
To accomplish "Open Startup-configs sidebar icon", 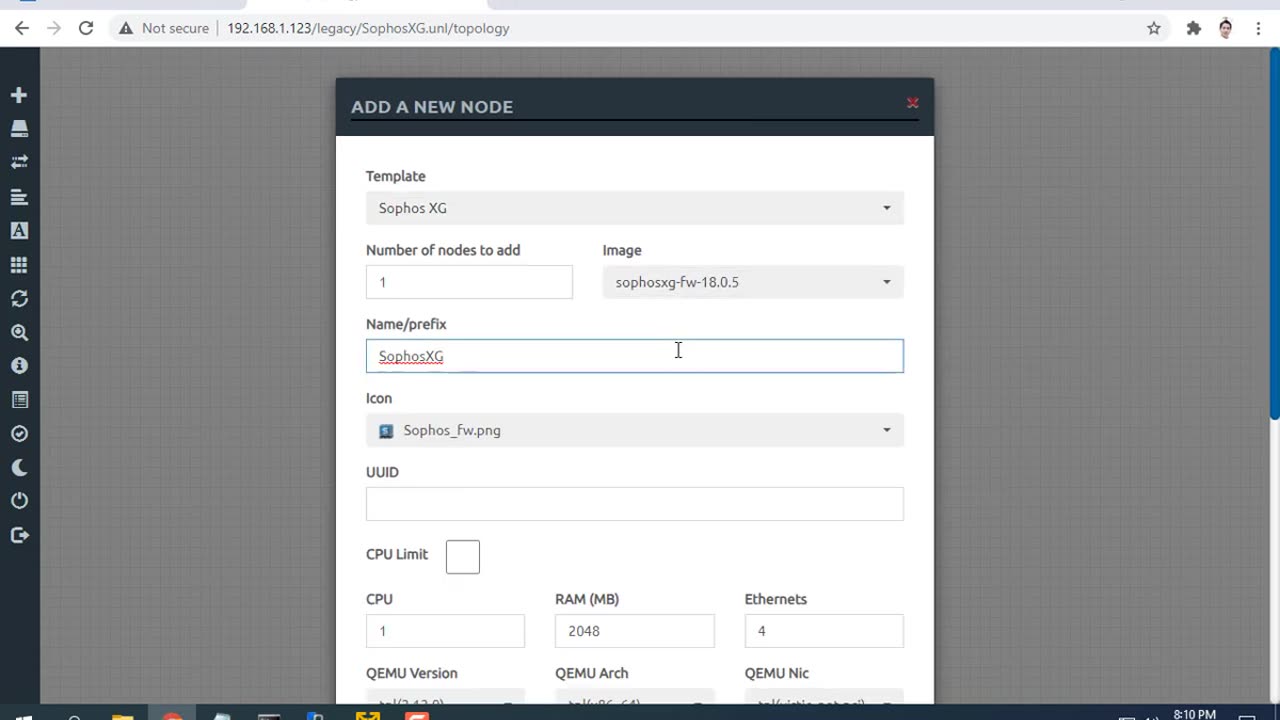I will [x=19, y=197].
